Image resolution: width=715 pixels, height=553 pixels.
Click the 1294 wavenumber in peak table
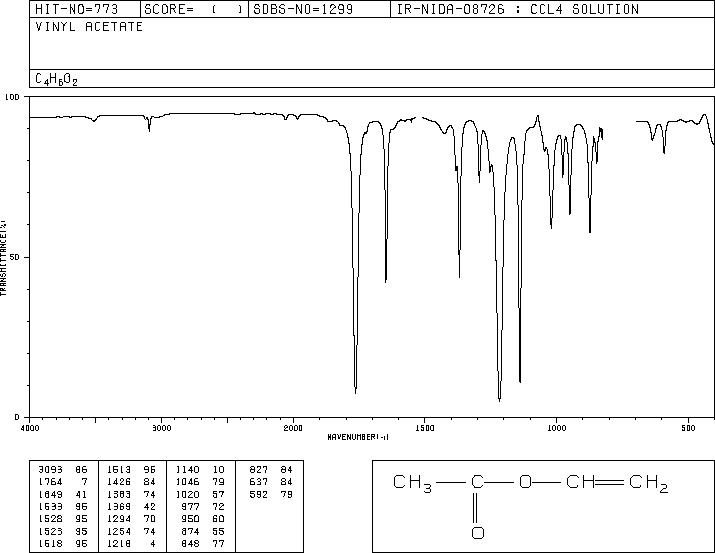click(119, 519)
